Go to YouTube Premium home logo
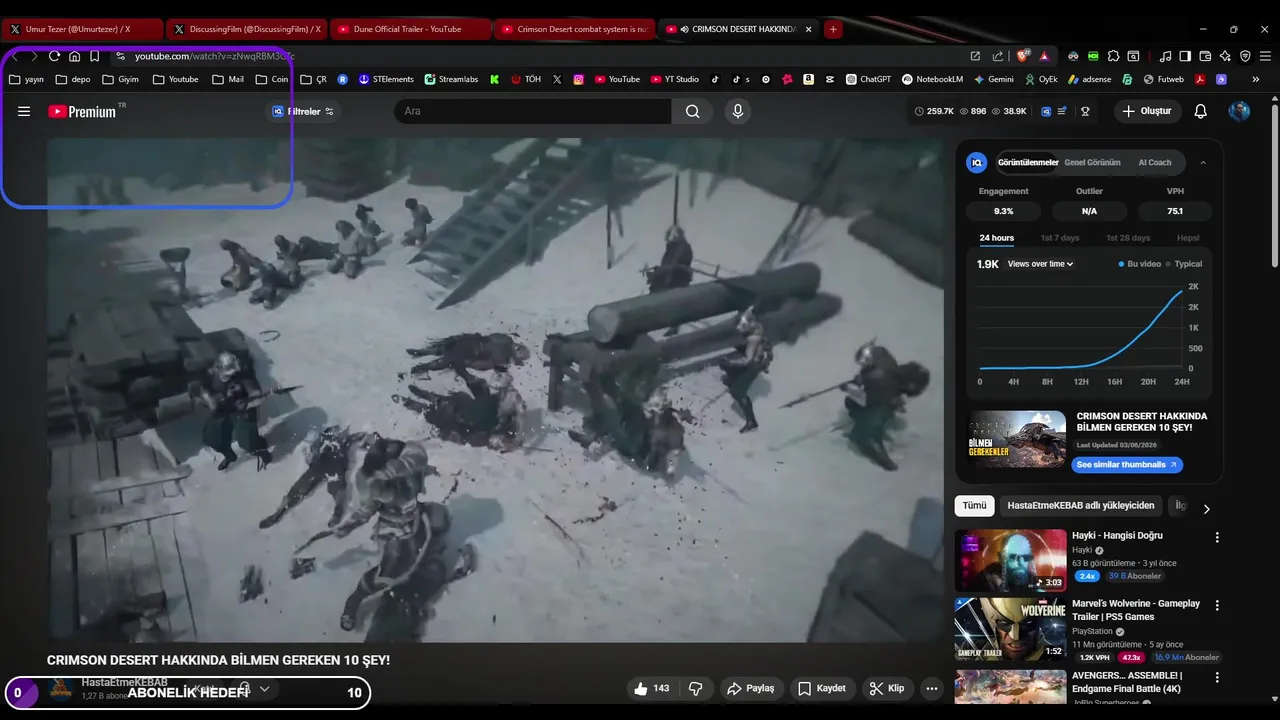 [82, 111]
